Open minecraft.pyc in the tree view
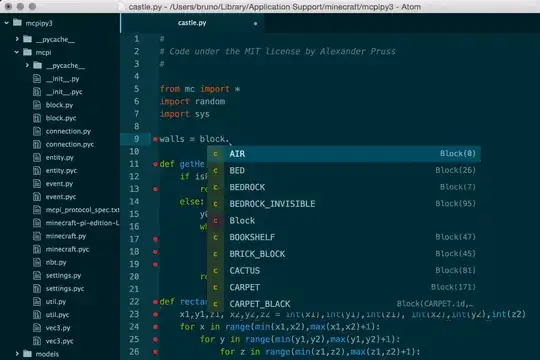This screenshot has height=360, width=540. pyautogui.click(x=67, y=249)
